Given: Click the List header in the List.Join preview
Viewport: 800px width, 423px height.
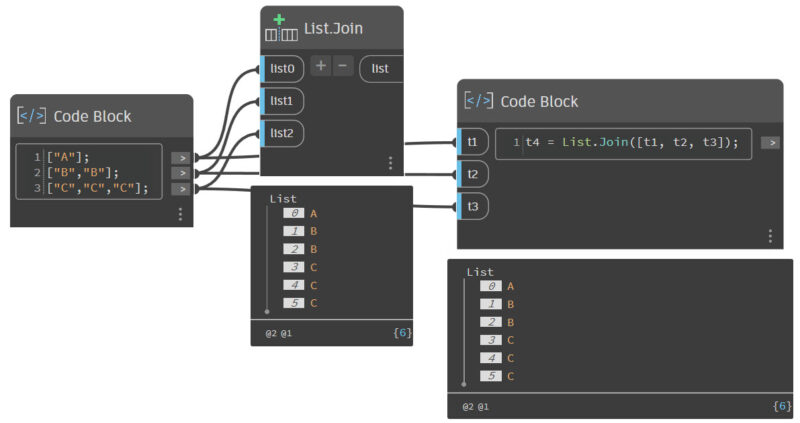Looking at the screenshot, I should point(283,199).
